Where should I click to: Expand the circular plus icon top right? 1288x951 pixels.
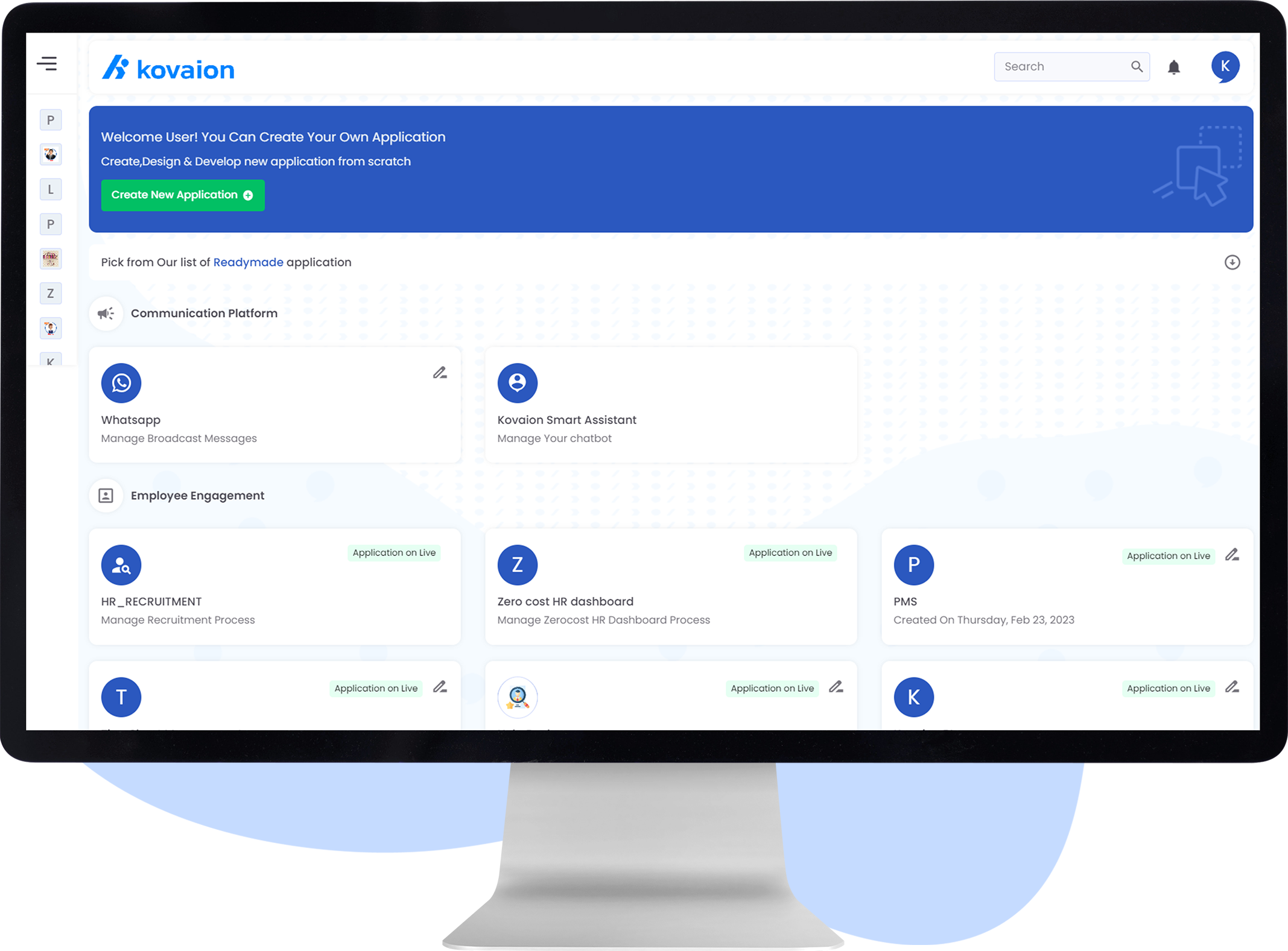(1232, 263)
